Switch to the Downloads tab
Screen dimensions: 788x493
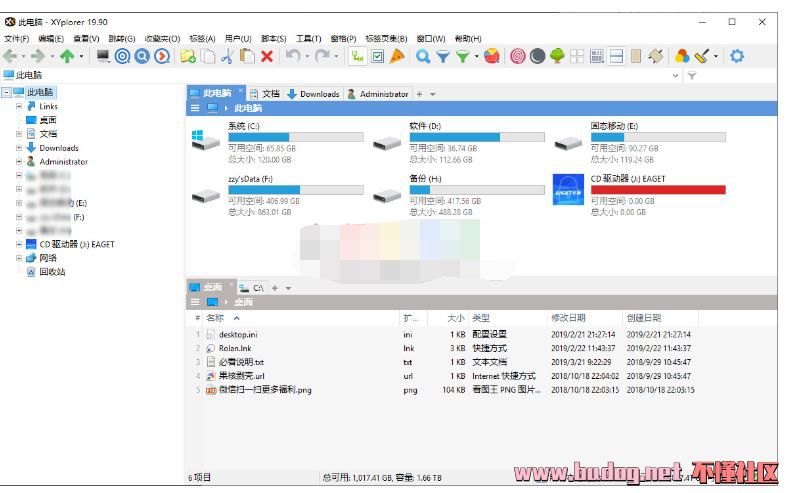313,94
